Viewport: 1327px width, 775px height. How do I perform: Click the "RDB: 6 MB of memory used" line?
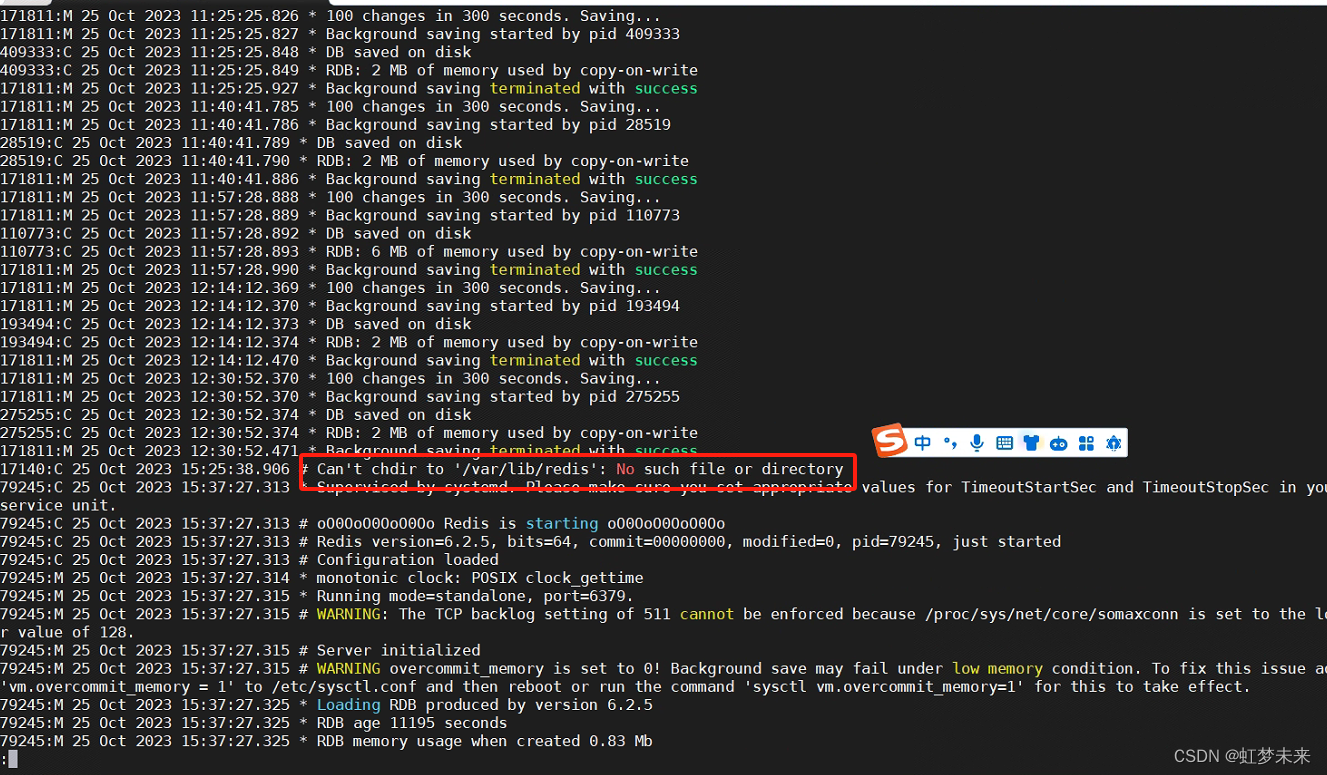[349, 251]
